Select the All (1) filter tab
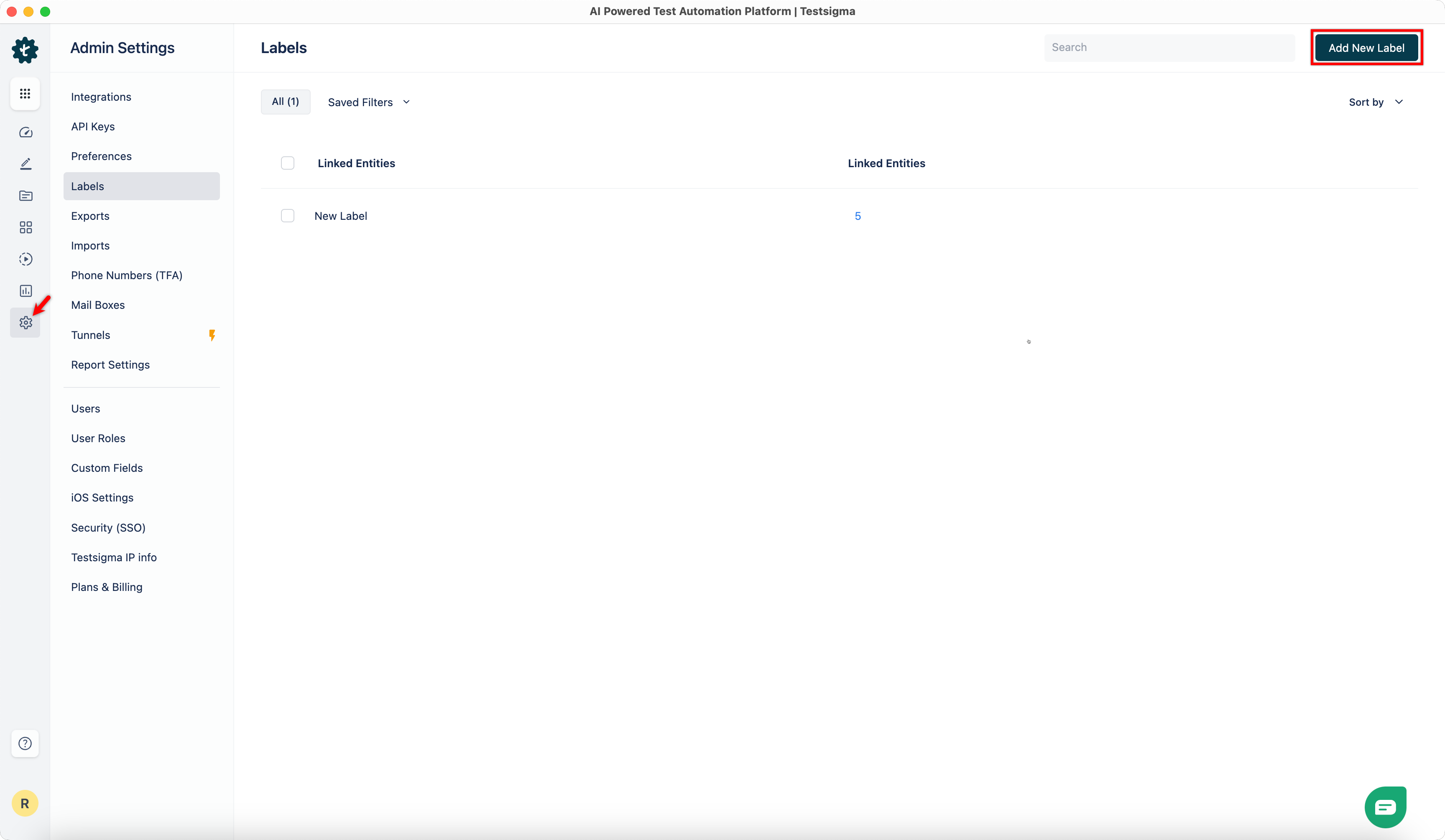Screen dimensions: 1445x840 pyautogui.click(x=285, y=102)
